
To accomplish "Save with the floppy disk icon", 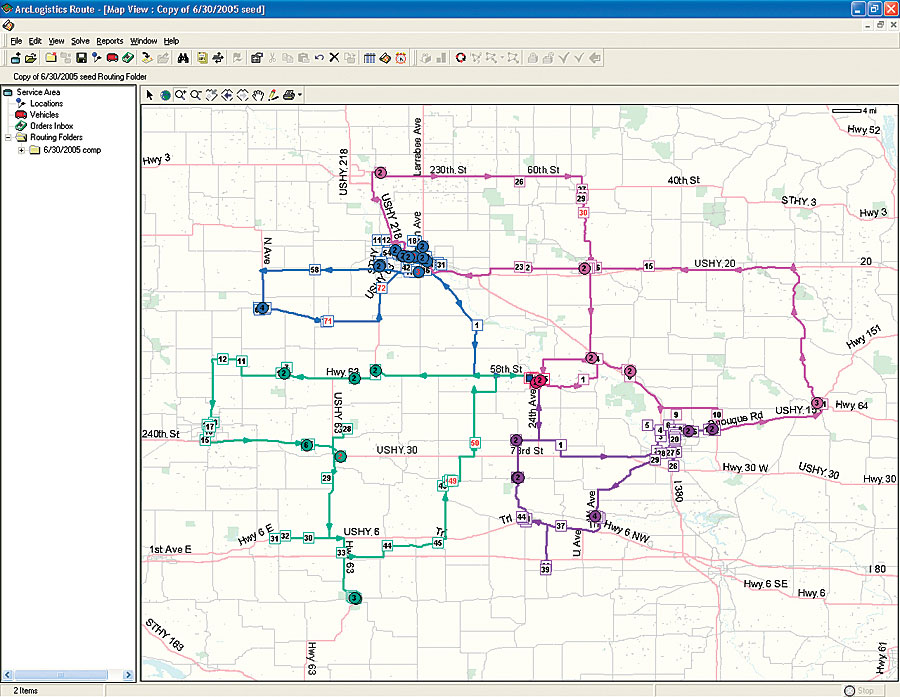I will 81,58.
